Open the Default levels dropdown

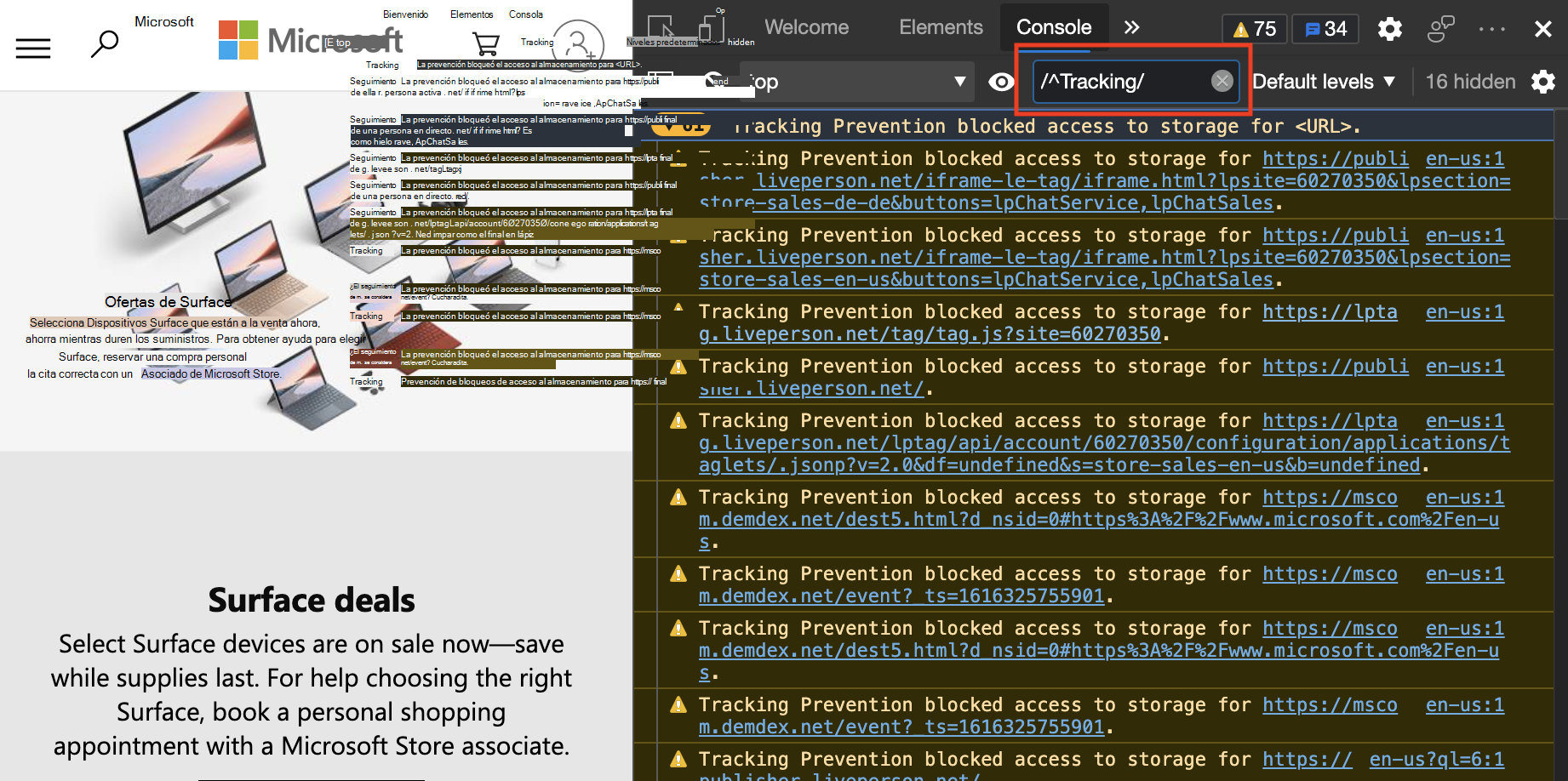pyautogui.click(x=1324, y=82)
